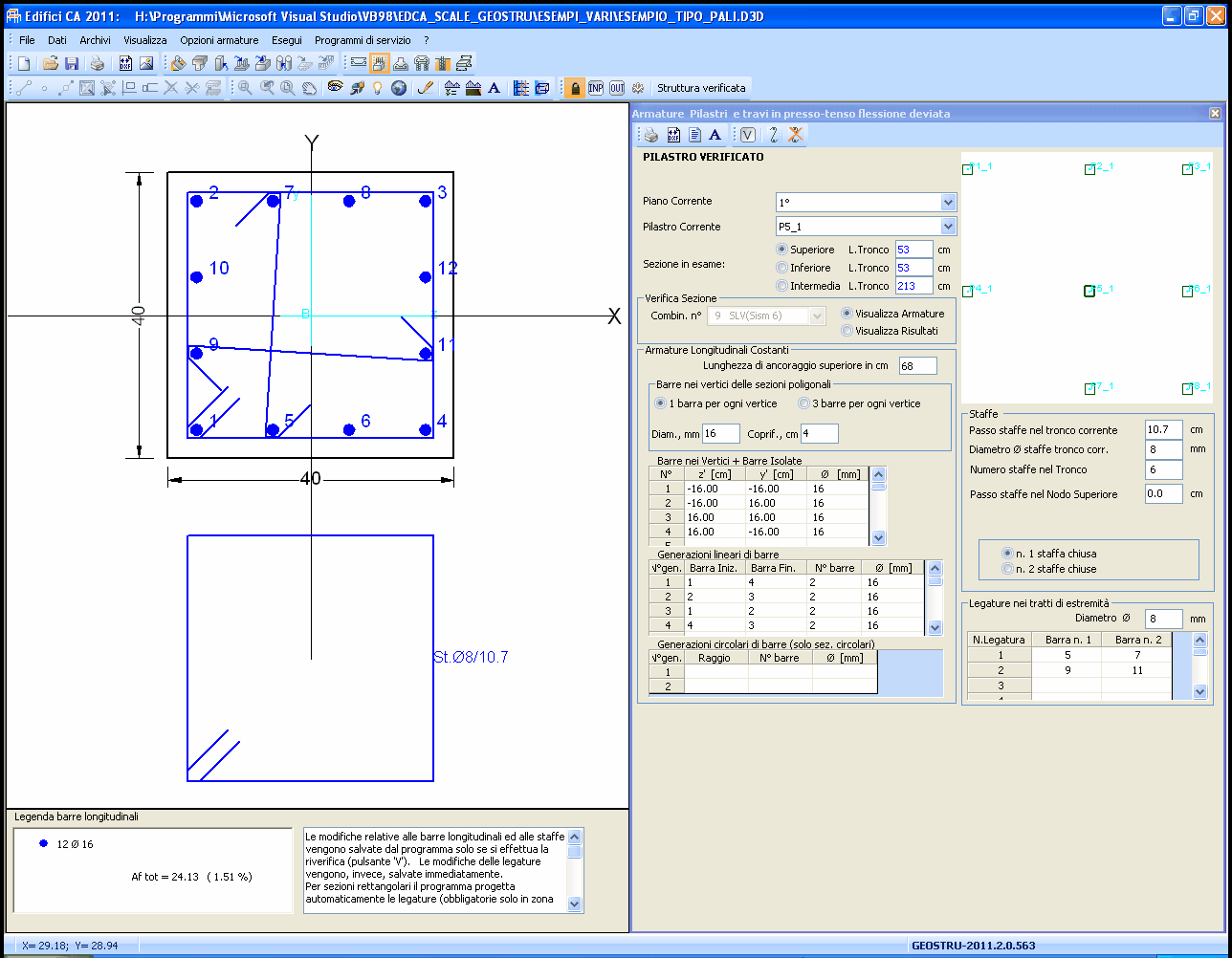Click the hook ties icon in the Armature panel toolbar

tap(773, 135)
